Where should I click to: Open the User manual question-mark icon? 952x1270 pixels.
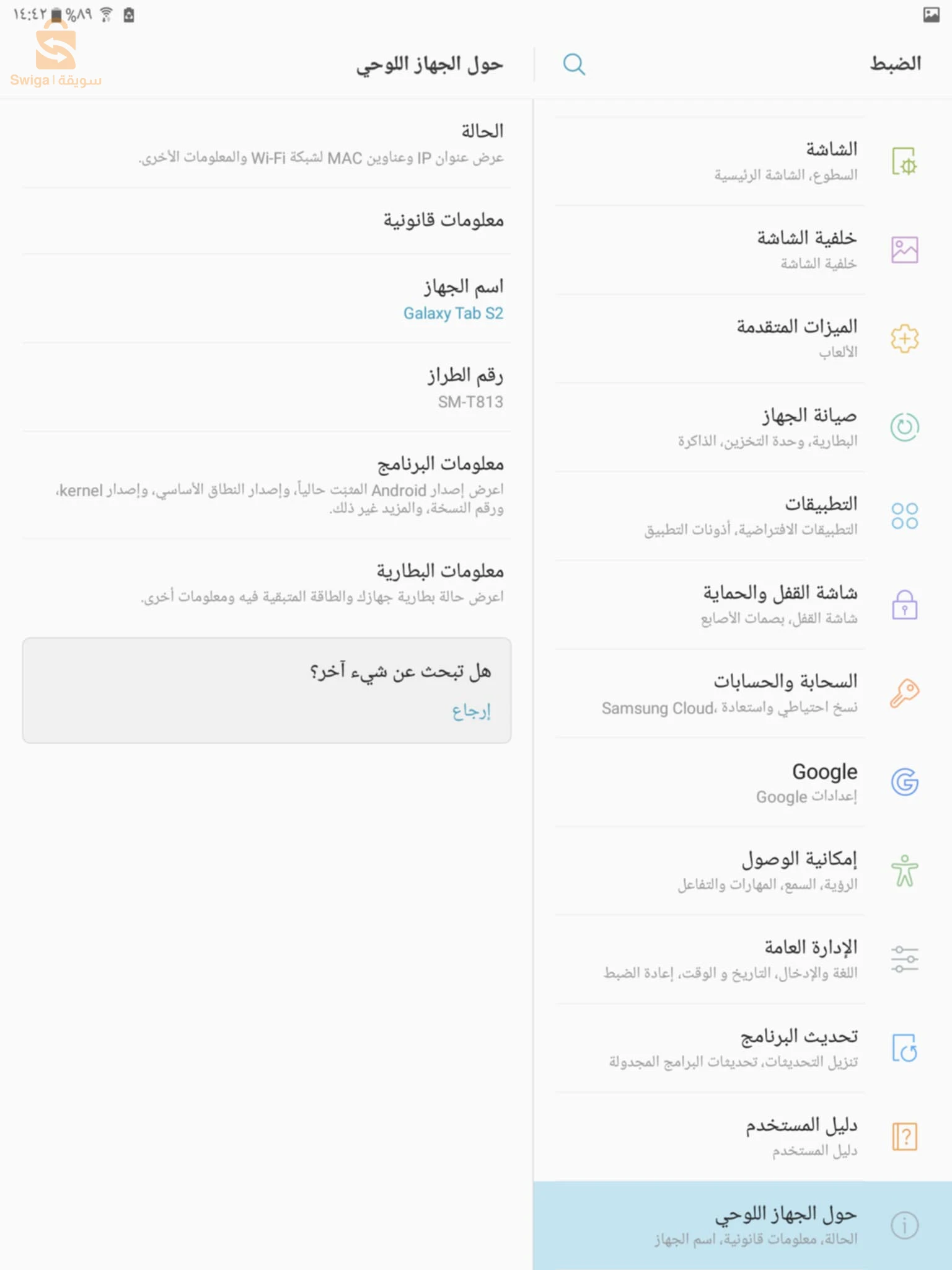[x=904, y=1137]
